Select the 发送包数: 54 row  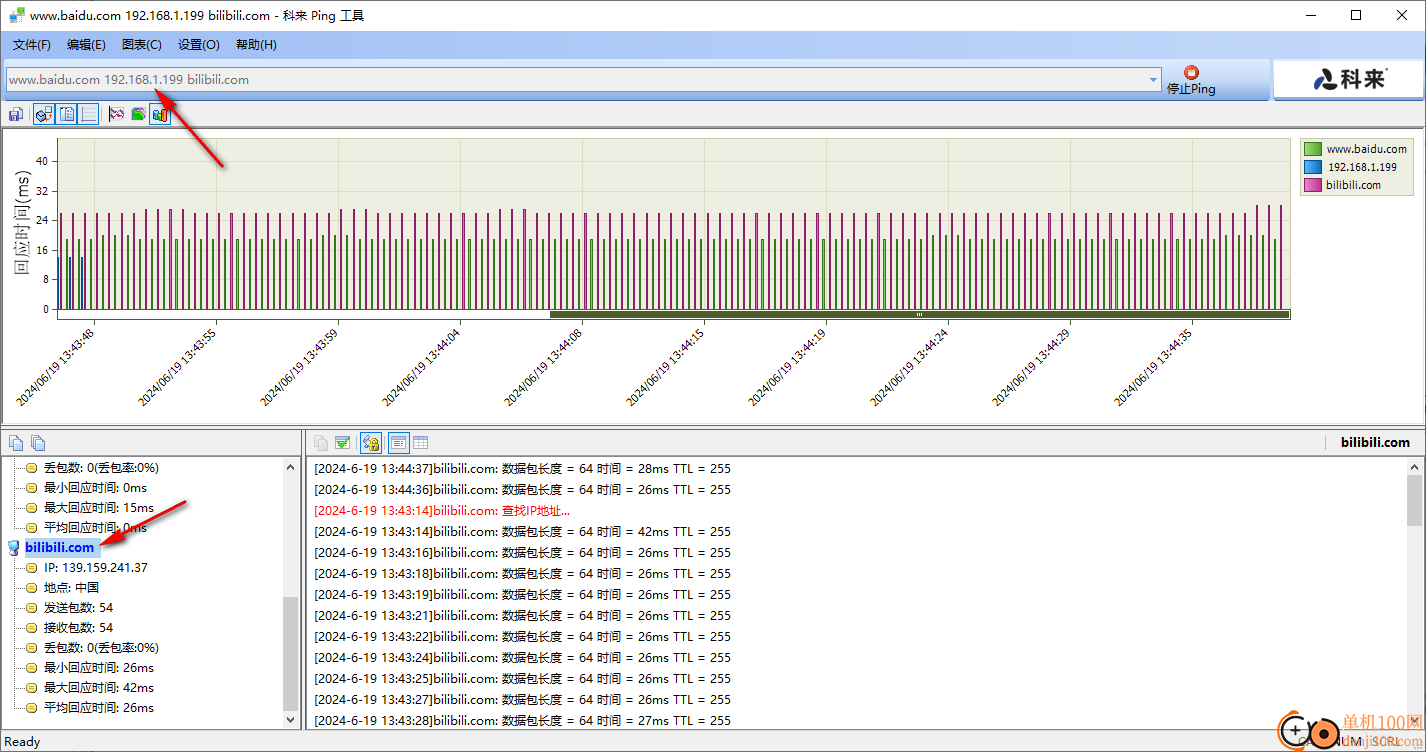(x=78, y=607)
